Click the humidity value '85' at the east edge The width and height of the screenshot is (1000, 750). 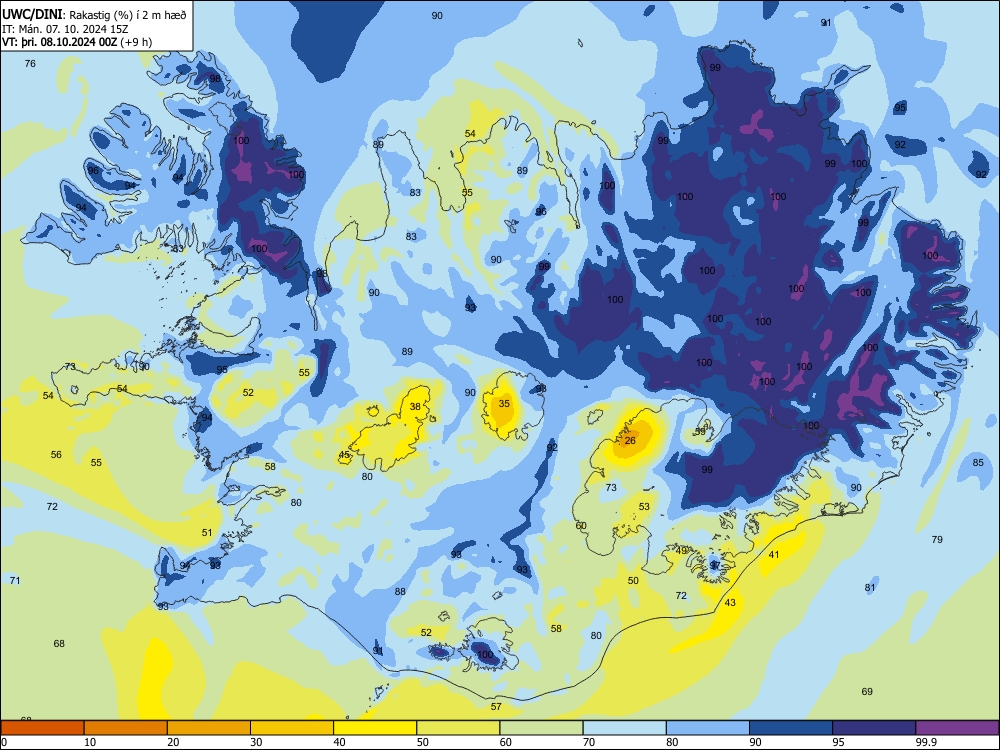point(978,462)
